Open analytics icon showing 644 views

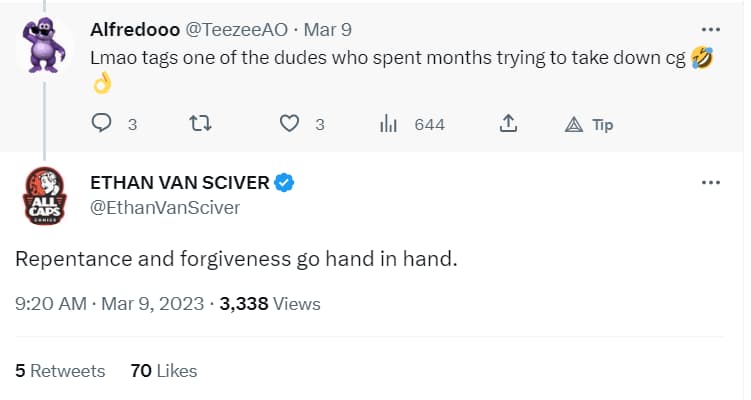click(388, 124)
